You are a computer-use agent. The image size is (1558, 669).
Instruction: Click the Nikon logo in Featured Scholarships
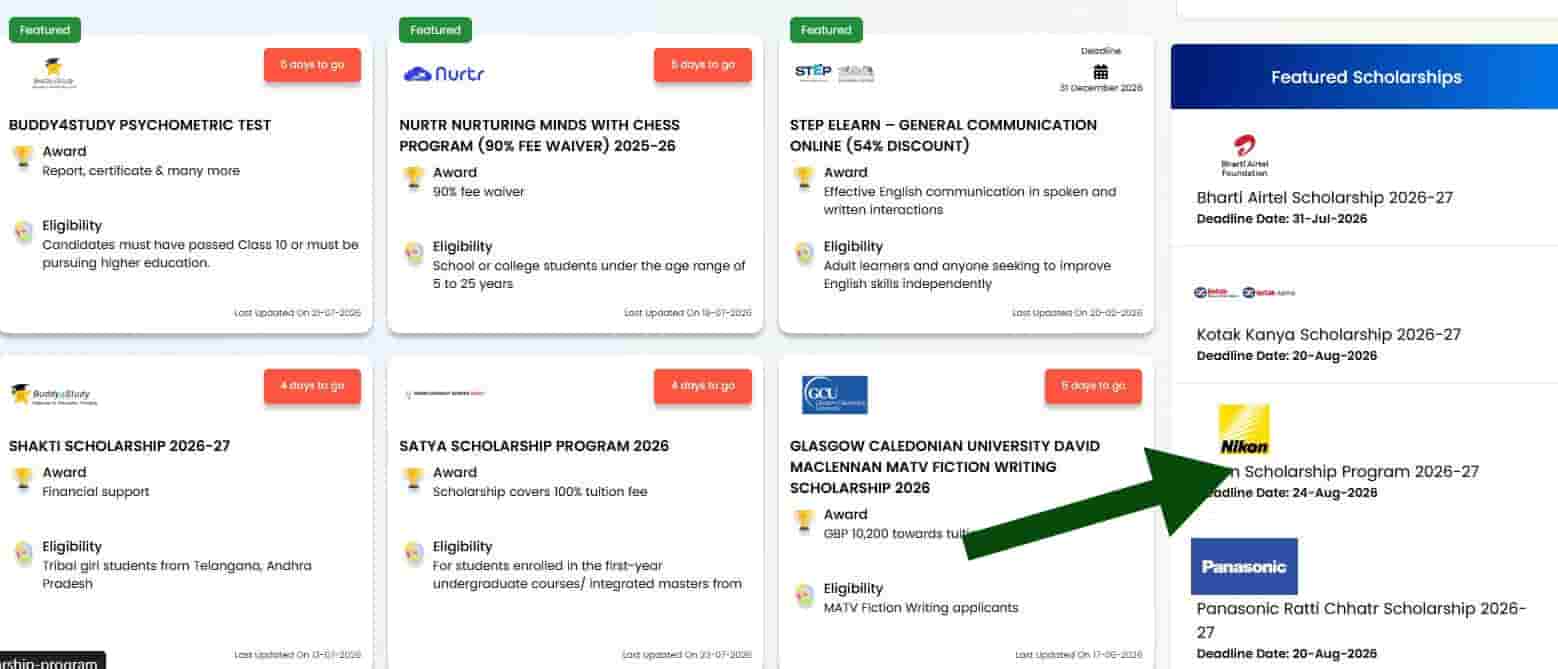click(x=1244, y=429)
